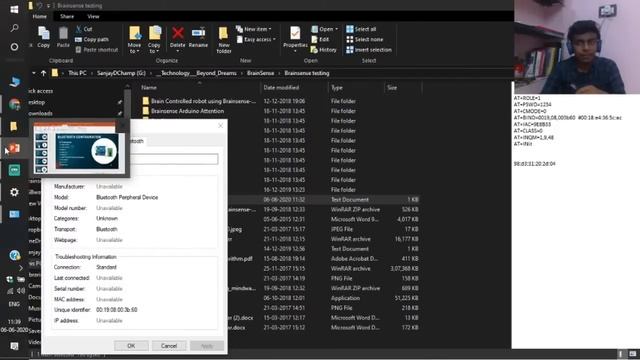Switch to the Home ribbon tab
The width and height of the screenshot is (640, 360).
40,16
